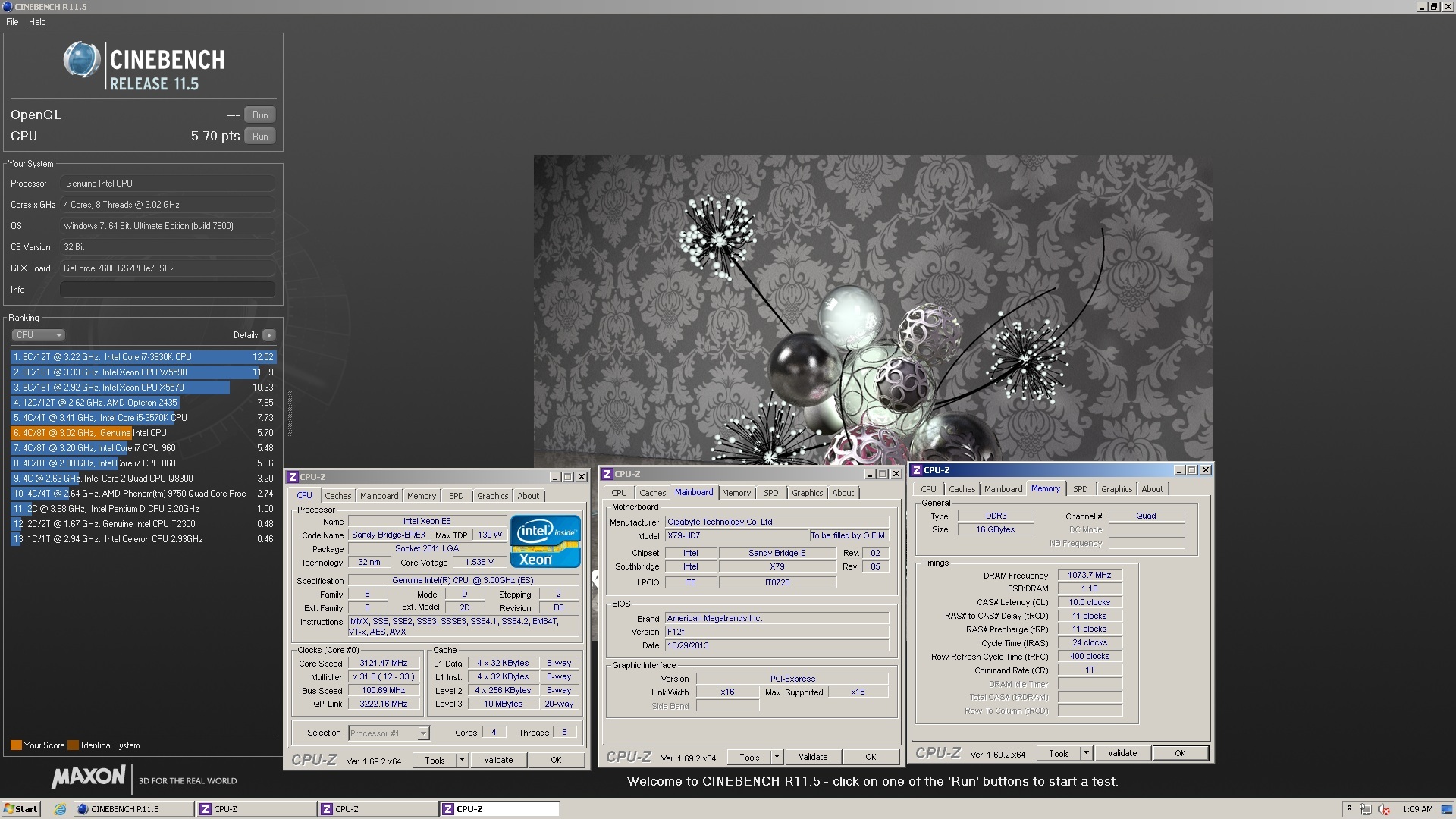
Task: Expand Tools dropdown arrow in Memory window
Action: pos(1086,753)
